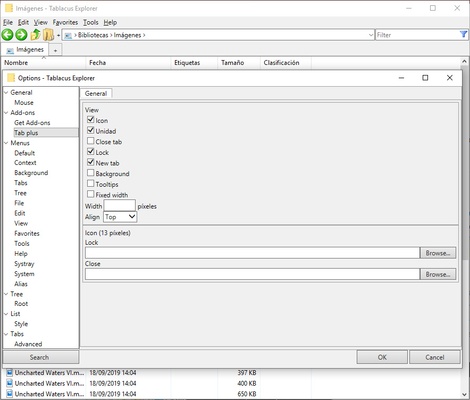The image size is (470, 400).
Task: Click the Up folder icon in toolbar
Action: tap(35, 35)
